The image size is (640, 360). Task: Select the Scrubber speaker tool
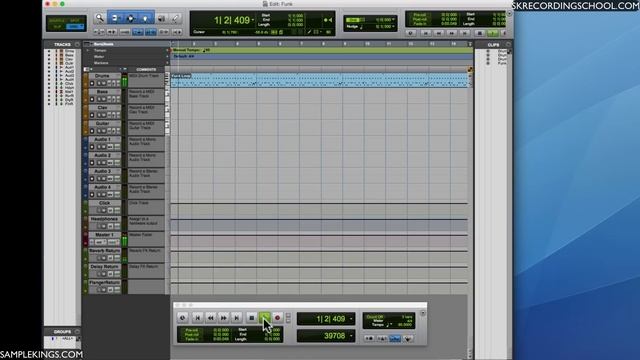pos(162,18)
